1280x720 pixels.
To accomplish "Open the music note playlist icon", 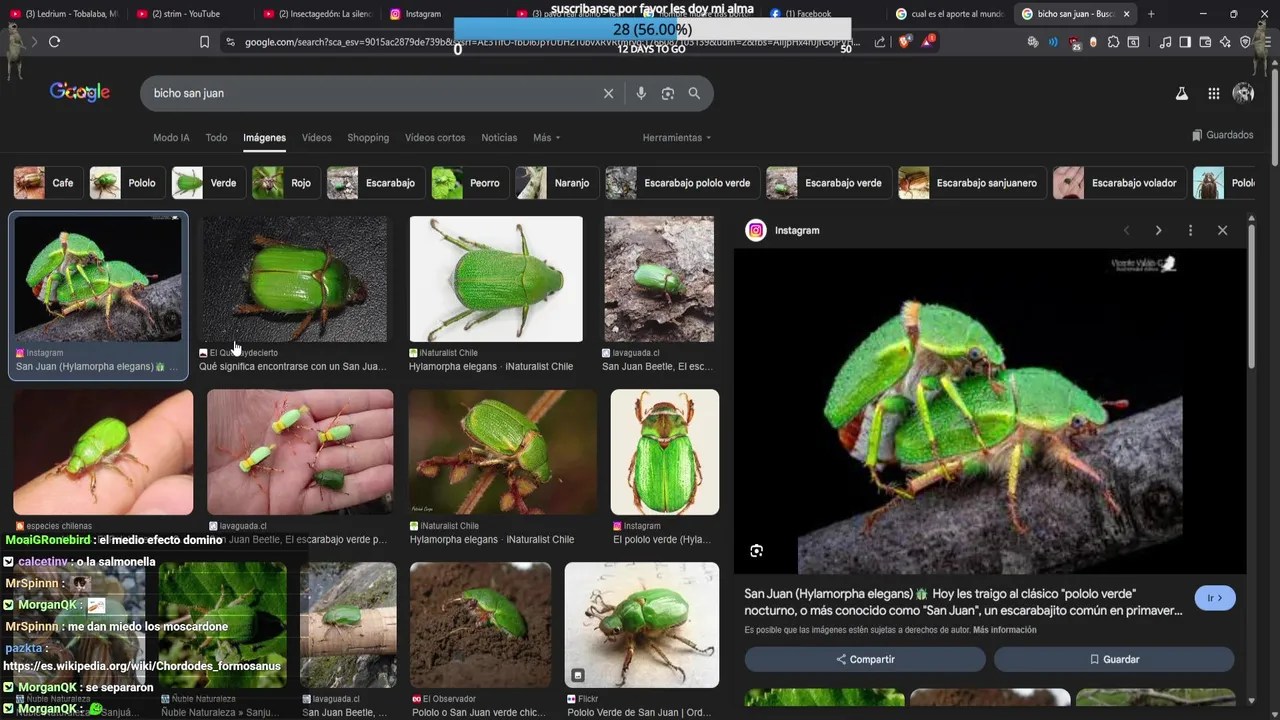I will (1165, 42).
